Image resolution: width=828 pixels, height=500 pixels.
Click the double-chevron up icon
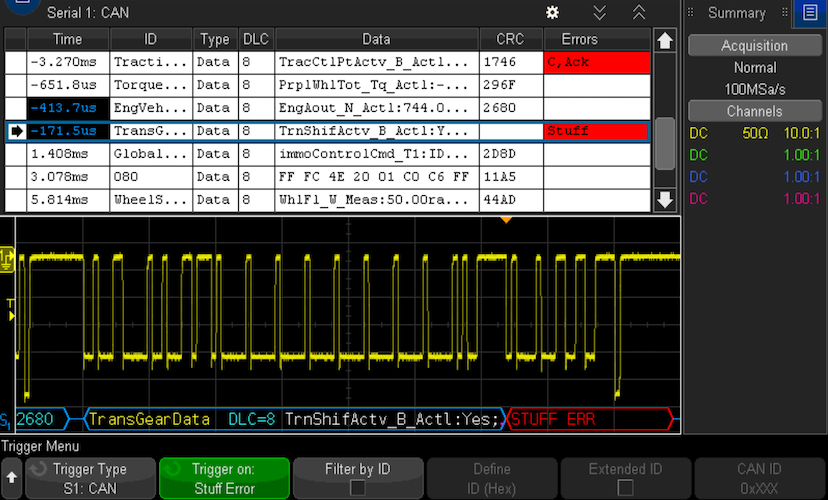(639, 13)
